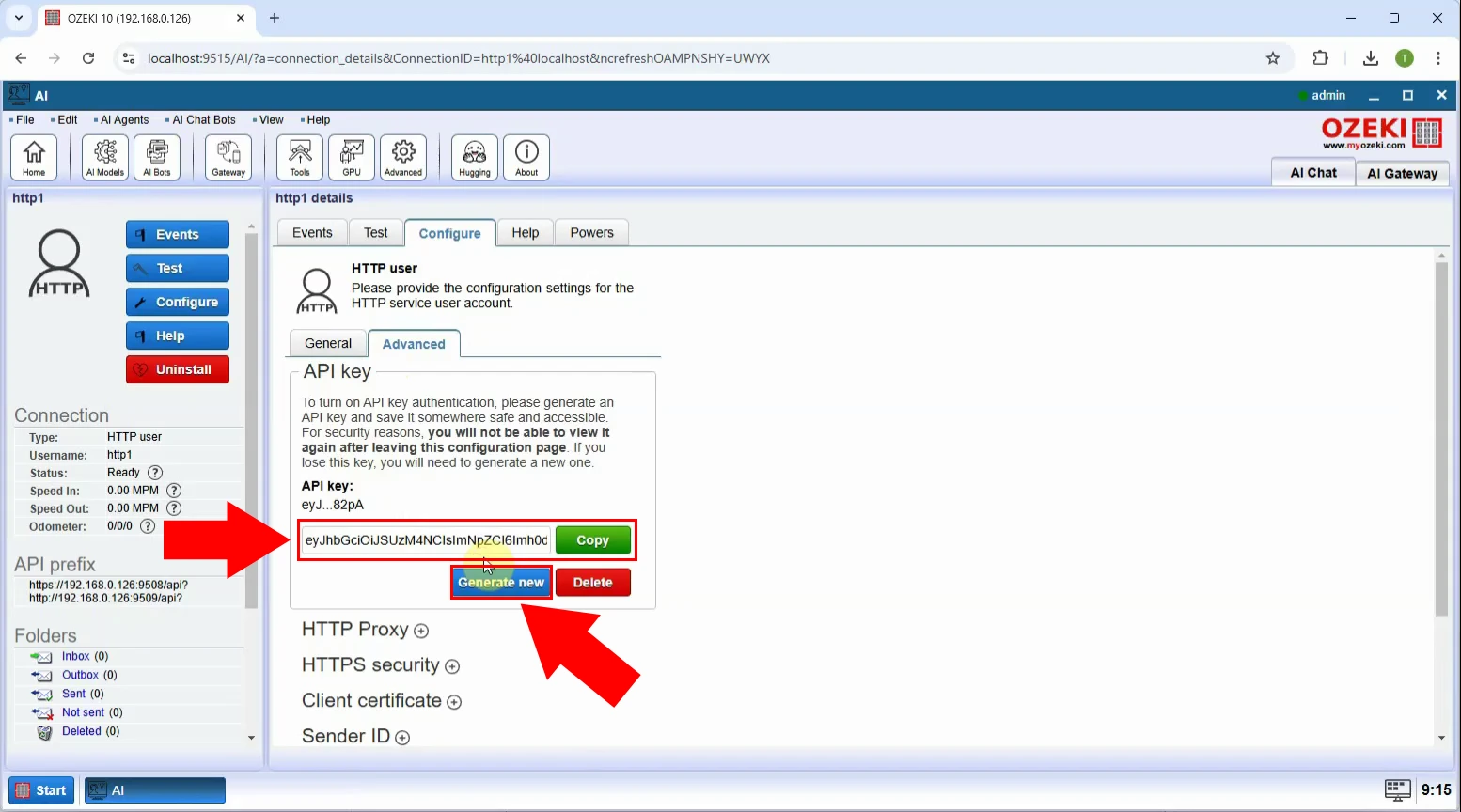Open the Start menu button
1461x812 pixels.
click(x=42, y=790)
